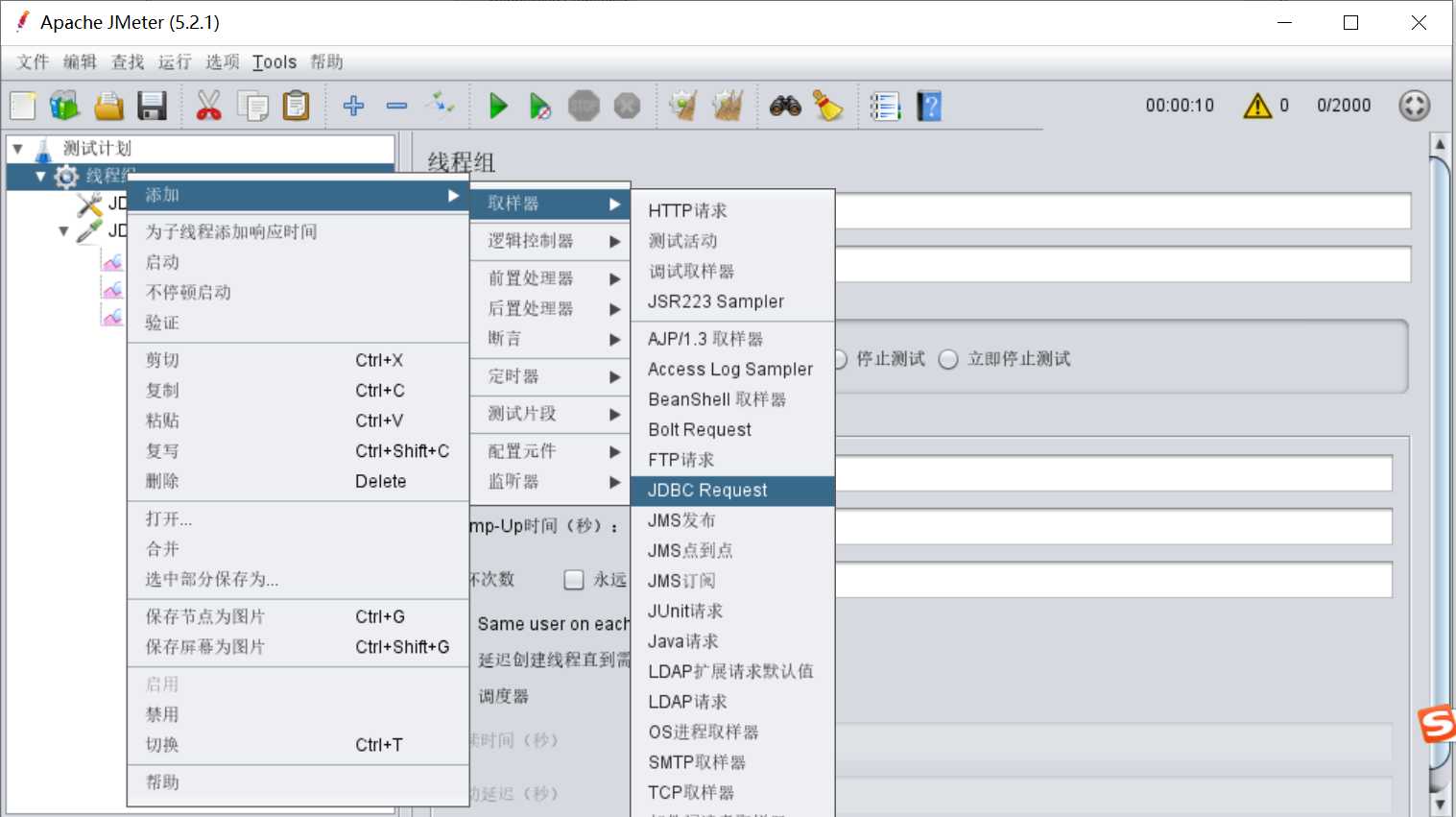This screenshot has height=817, width=1456.
Task: Click 禁用 in the context menu
Action: point(298,715)
